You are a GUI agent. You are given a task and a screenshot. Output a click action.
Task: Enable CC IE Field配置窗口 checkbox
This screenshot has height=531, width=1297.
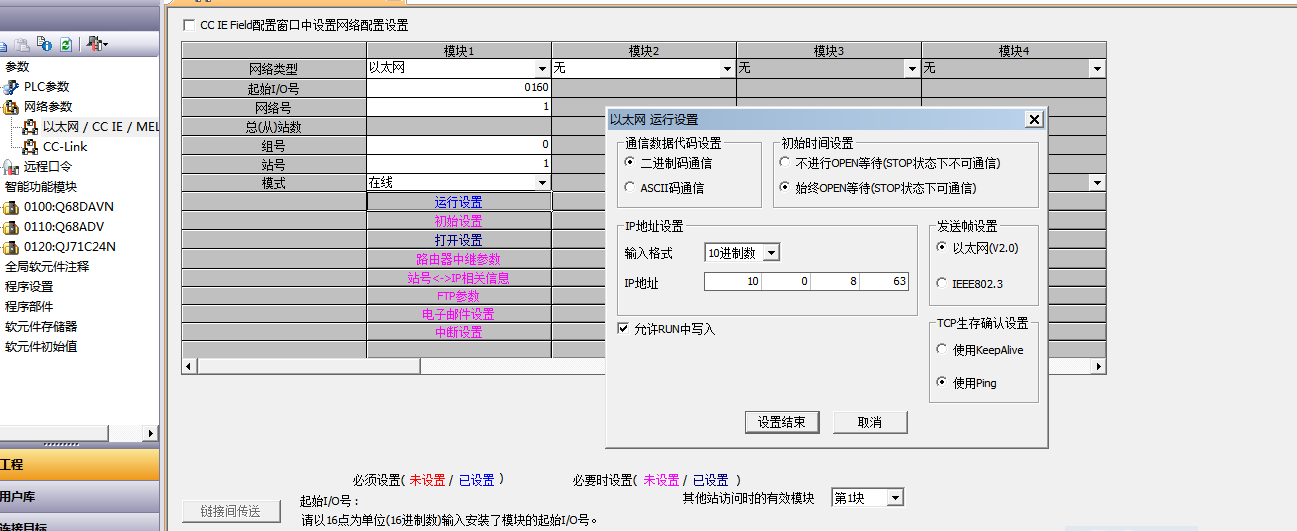[x=190, y=25]
